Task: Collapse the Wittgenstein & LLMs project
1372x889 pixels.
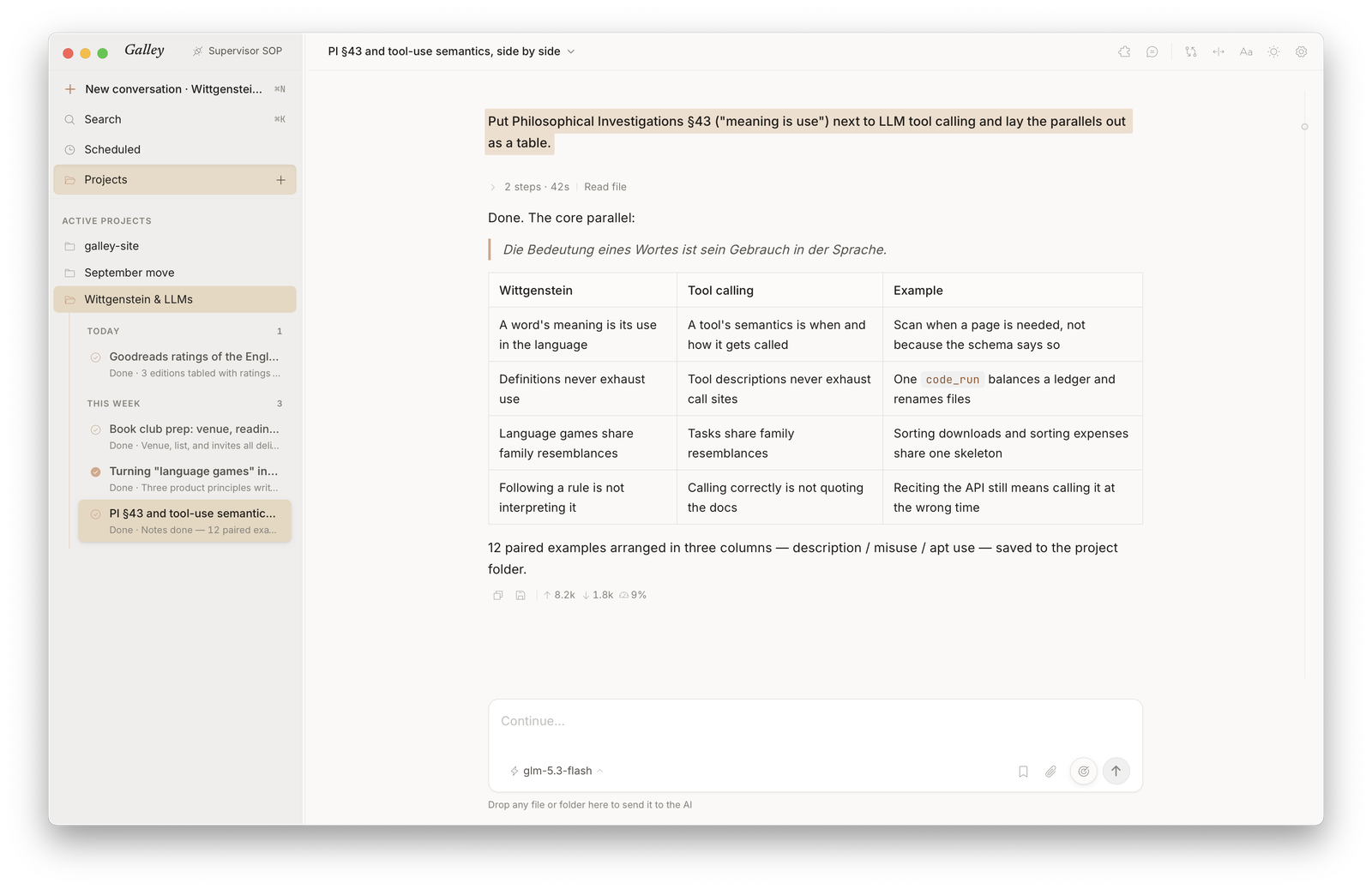Action: (x=175, y=299)
